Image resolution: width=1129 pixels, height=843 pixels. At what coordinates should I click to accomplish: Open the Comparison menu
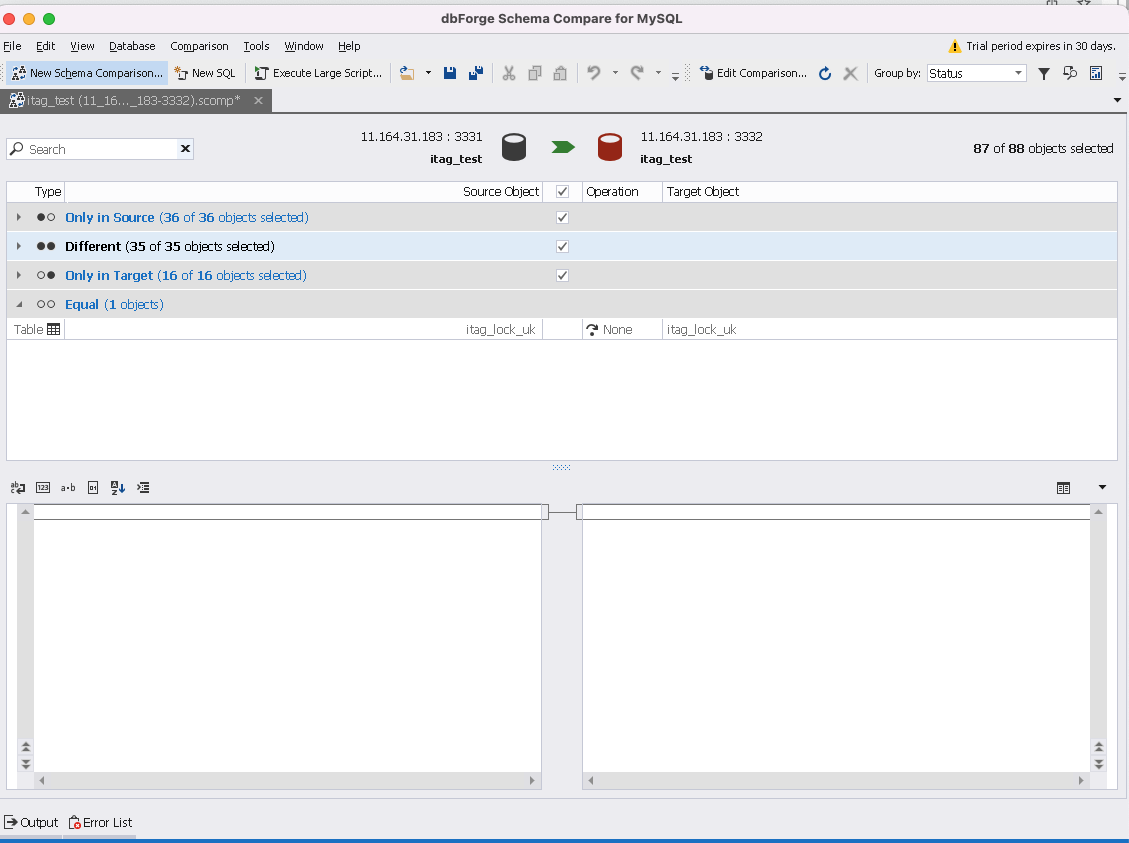click(199, 46)
